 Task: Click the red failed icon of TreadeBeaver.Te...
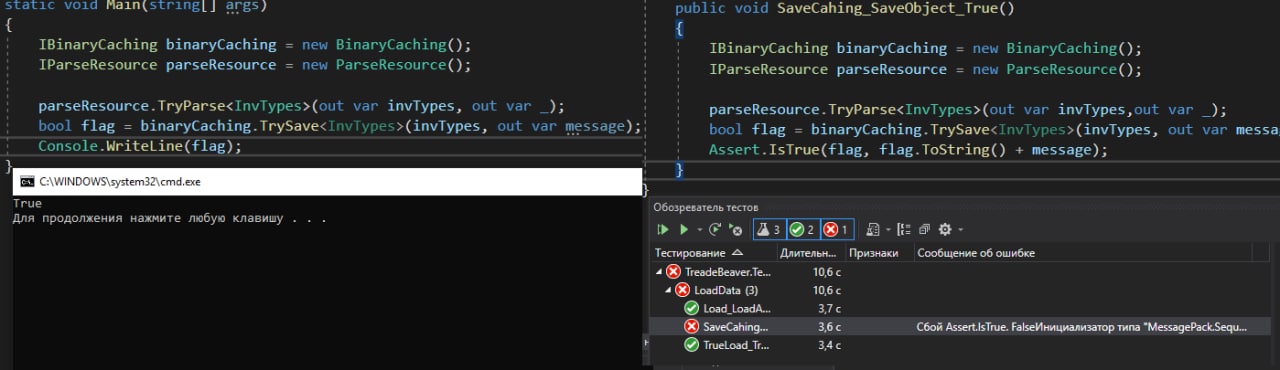(x=673, y=272)
